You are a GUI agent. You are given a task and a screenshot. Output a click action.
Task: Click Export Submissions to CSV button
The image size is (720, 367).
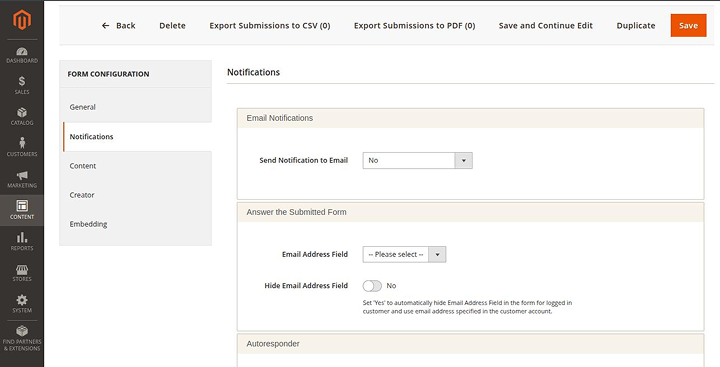(x=270, y=26)
